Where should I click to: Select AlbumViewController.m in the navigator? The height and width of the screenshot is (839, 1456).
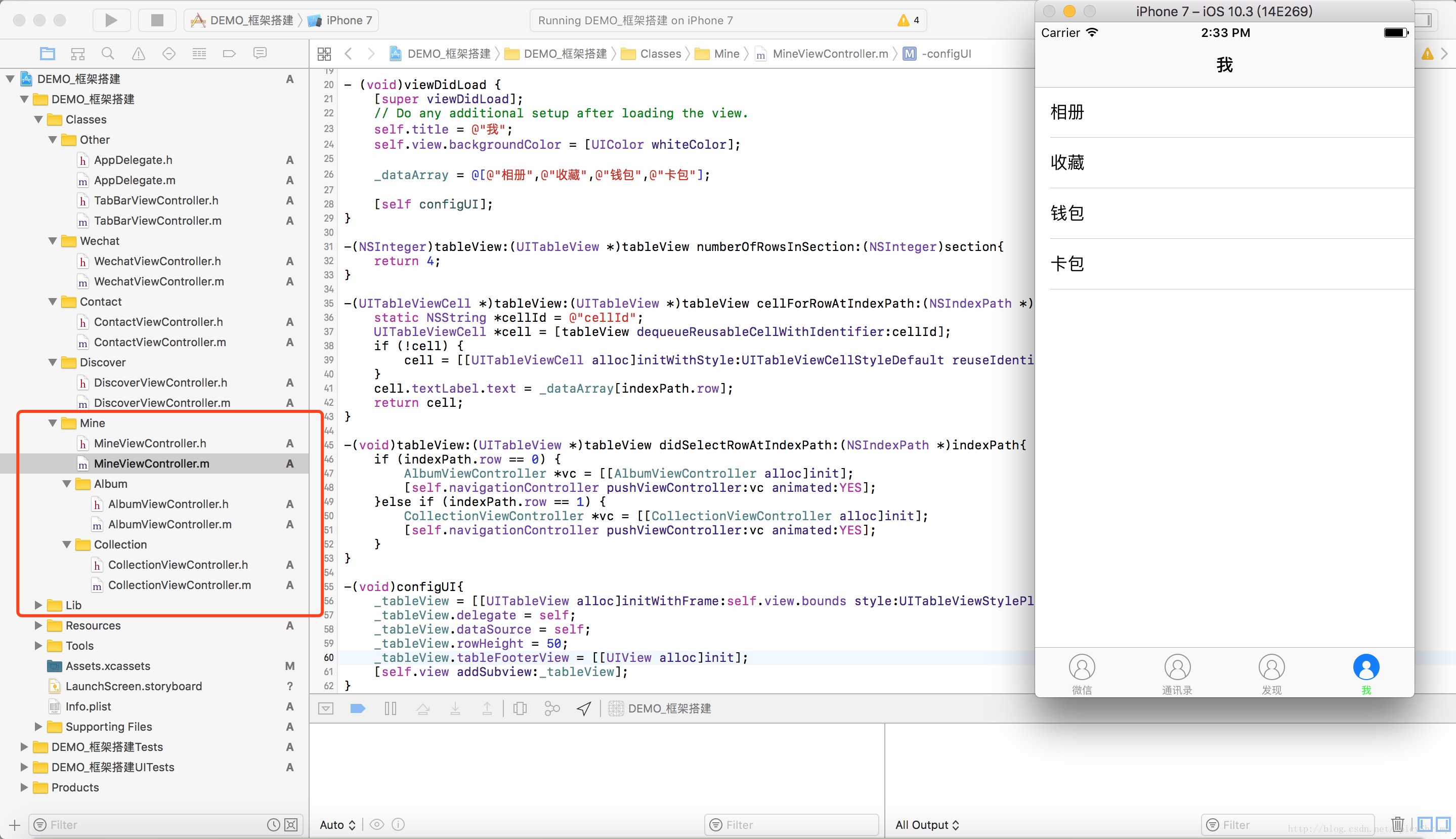(169, 524)
